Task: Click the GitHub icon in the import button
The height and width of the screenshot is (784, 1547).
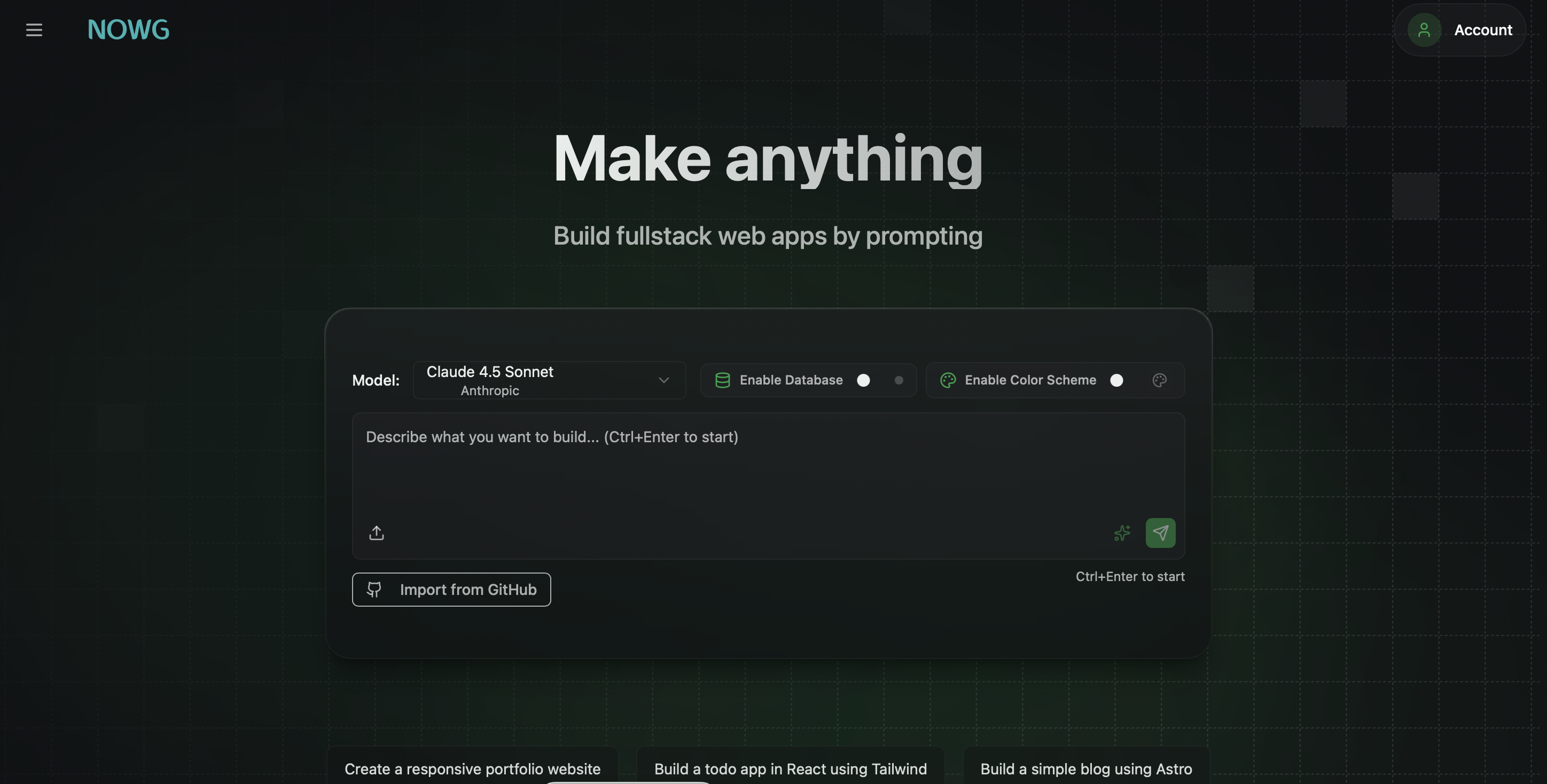Action: tap(374, 590)
